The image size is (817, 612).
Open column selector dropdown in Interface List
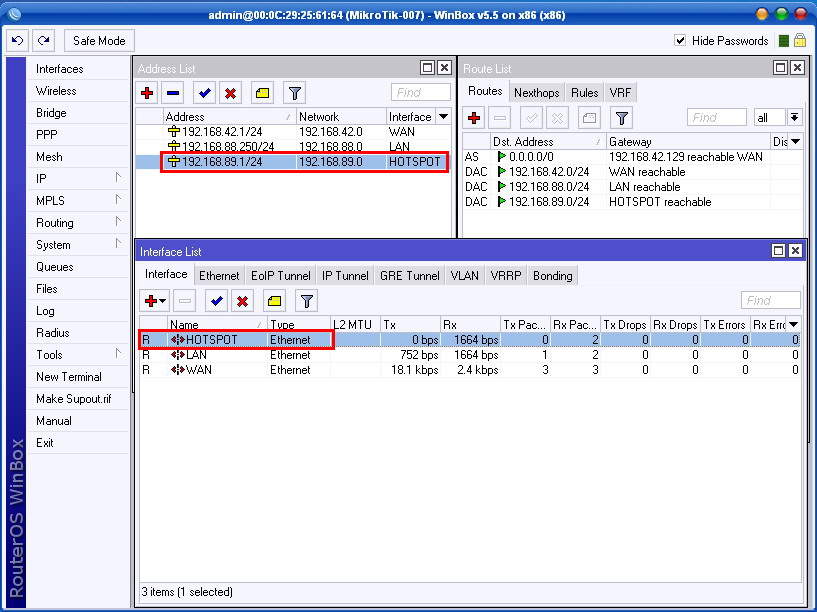click(794, 324)
